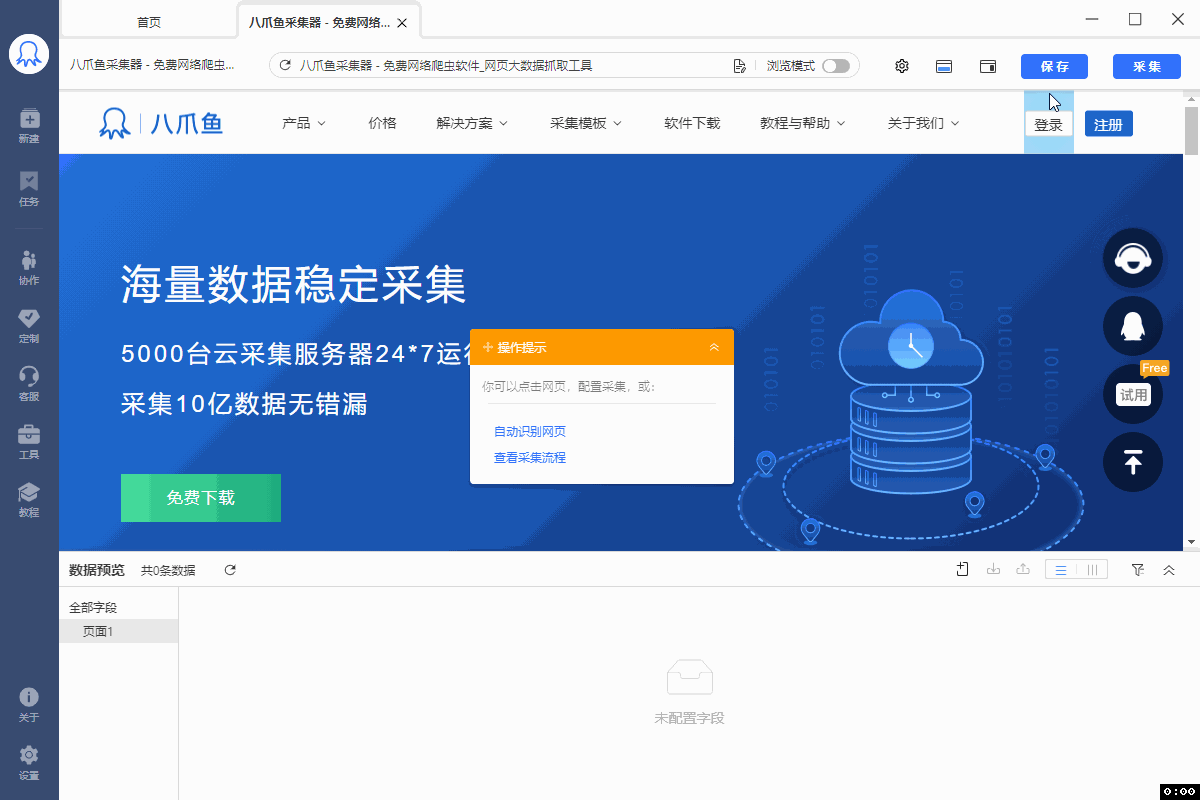Click the blue 保存 save button
1200x800 pixels.
tap(1054, 66)
